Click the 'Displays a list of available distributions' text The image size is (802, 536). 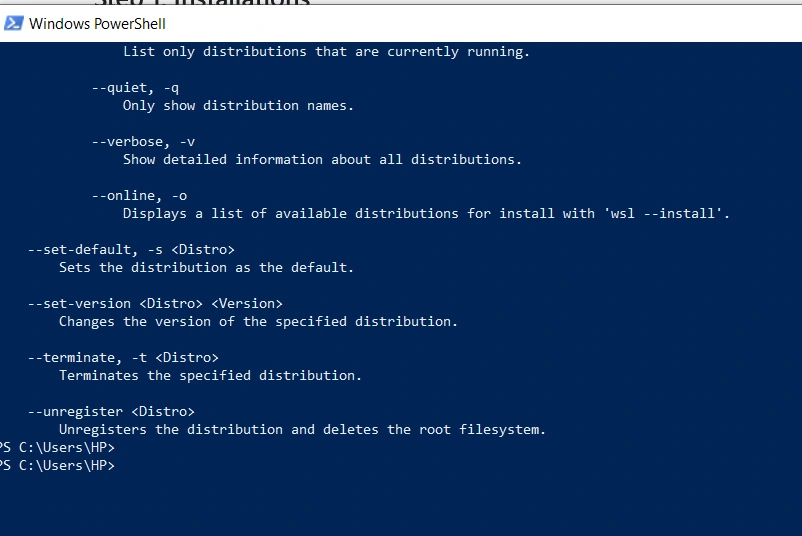(x=291, y=213)
